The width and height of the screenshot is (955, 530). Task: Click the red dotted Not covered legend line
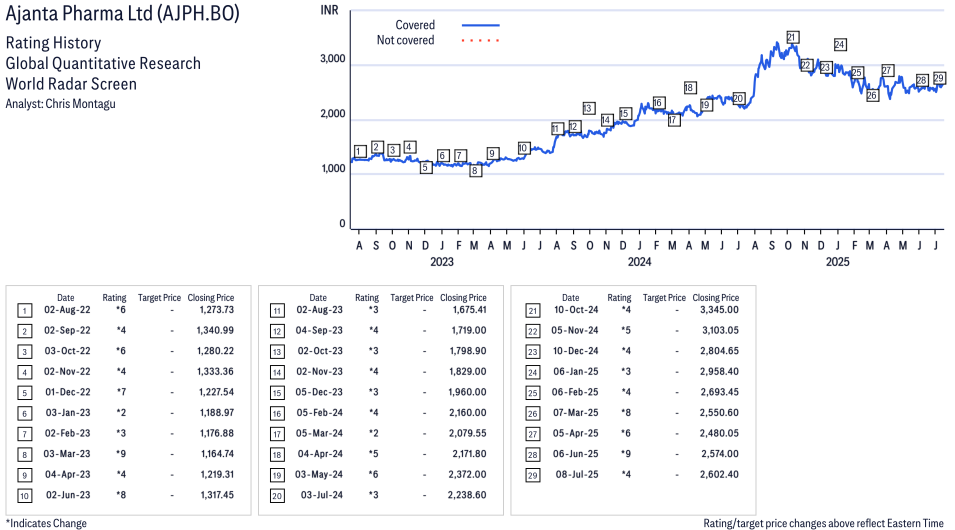481,40
